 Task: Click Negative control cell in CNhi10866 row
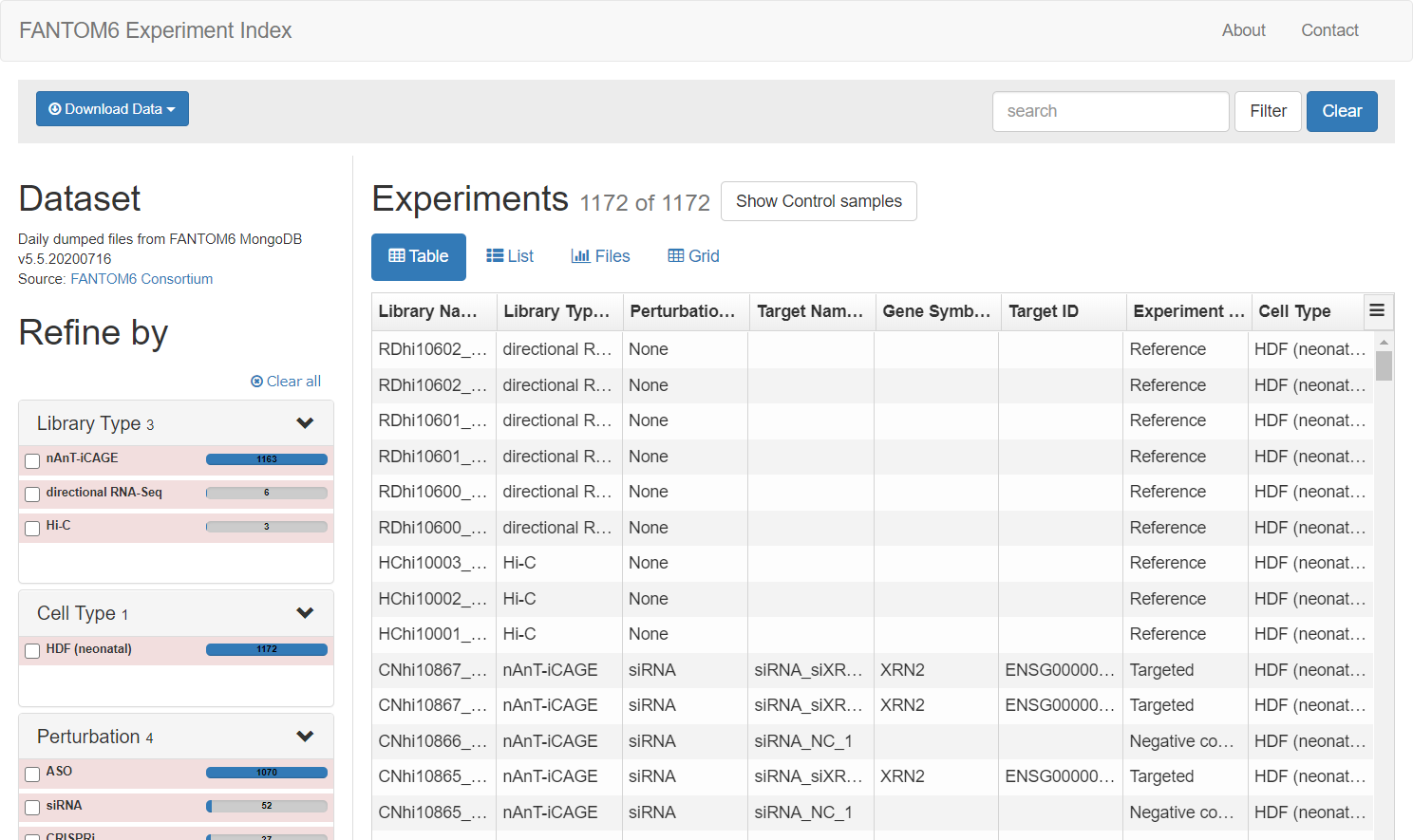click(x=1185, y=741)
